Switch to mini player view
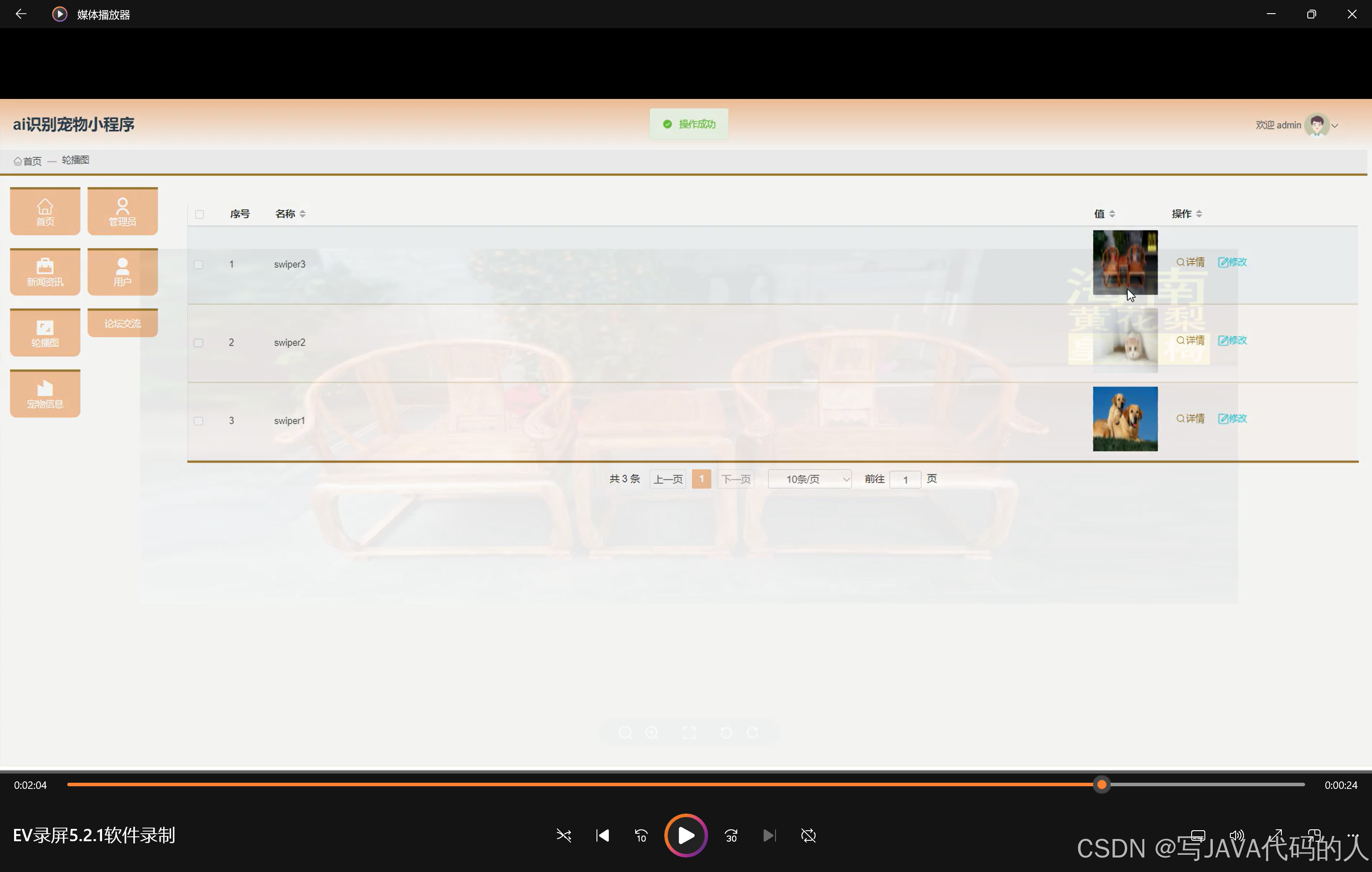 (1314, 836)
